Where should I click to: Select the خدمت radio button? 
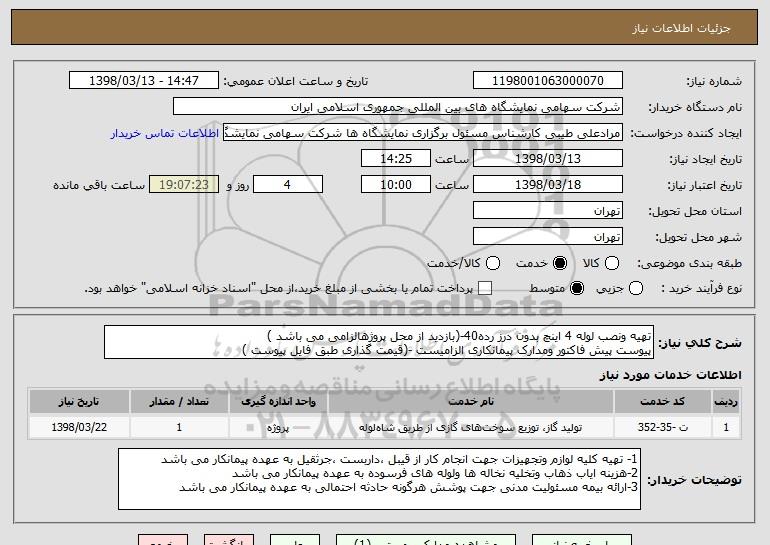pyautogui.click(x=559, y=263)
